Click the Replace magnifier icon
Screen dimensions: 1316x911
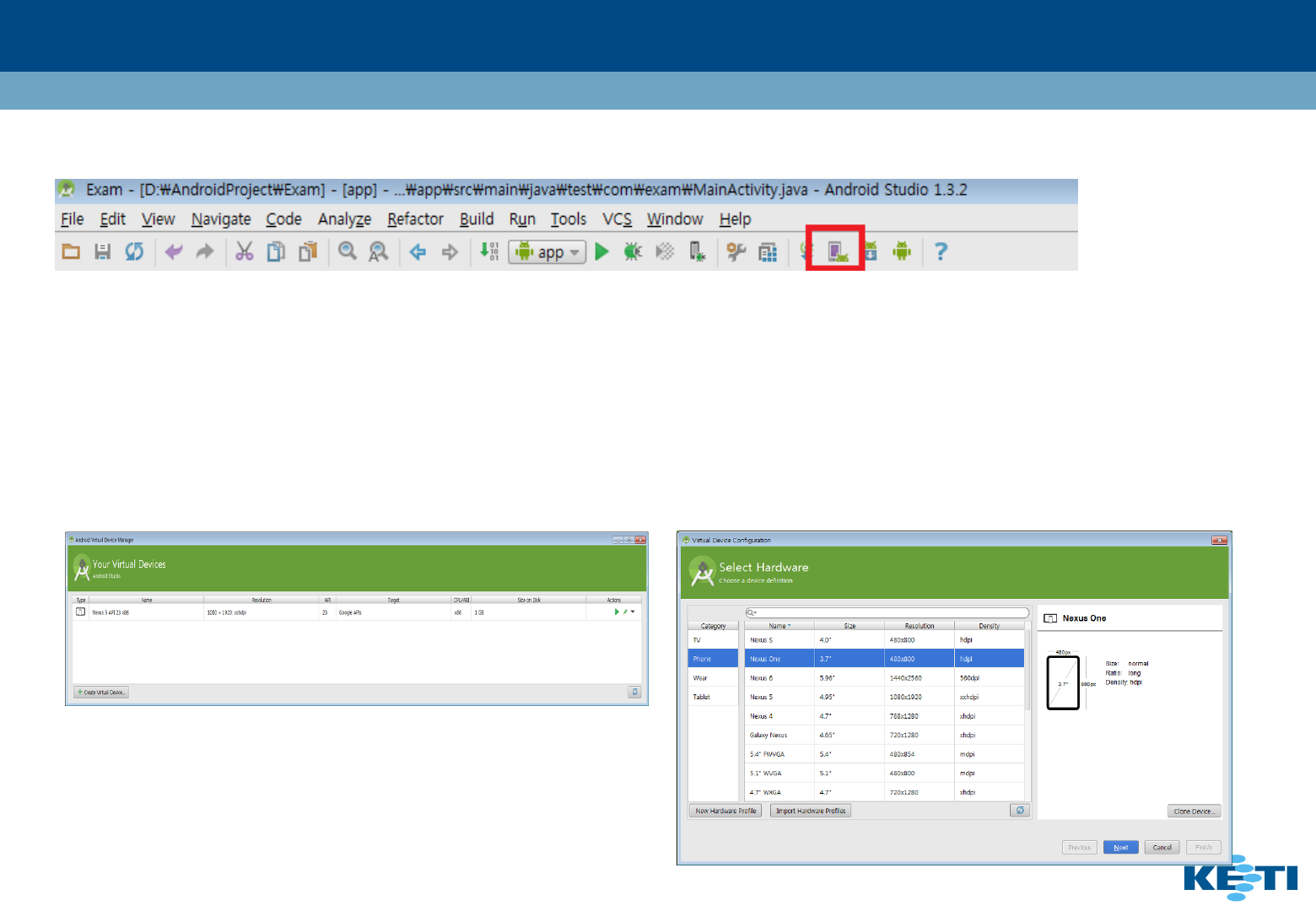(379, 251)
